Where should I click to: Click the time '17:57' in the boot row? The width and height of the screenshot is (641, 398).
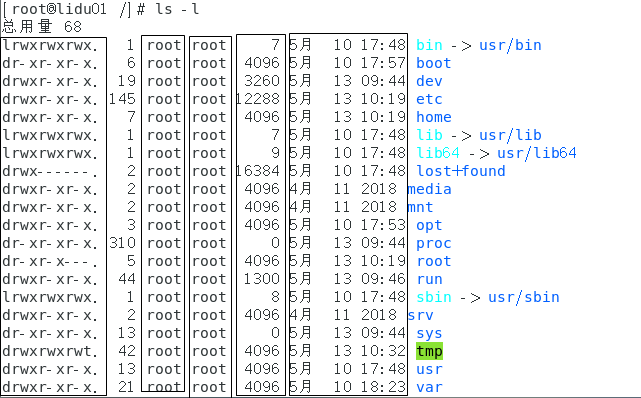tap(383, 63)
